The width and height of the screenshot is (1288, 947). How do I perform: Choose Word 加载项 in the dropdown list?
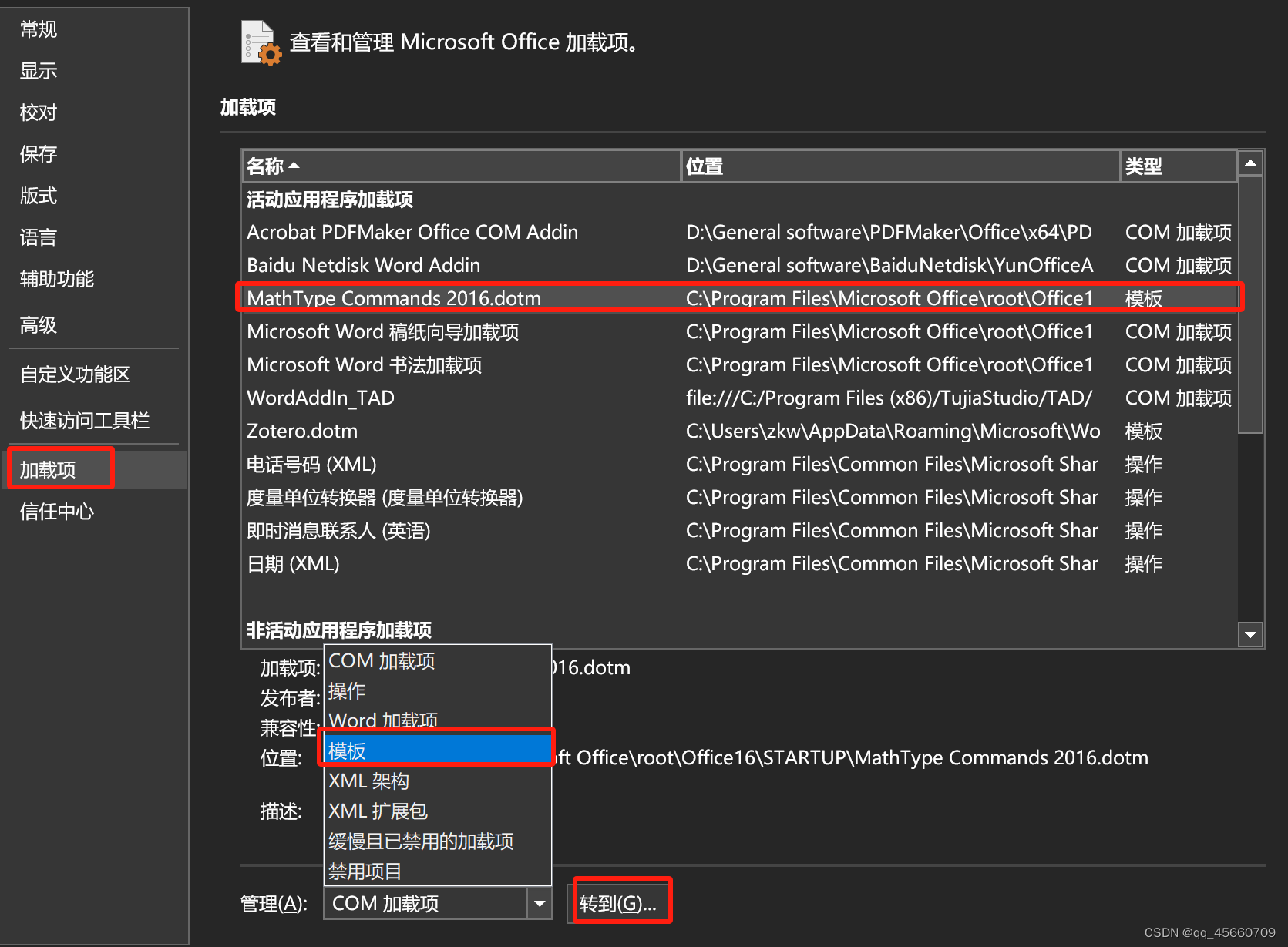[x=438, y=720]
